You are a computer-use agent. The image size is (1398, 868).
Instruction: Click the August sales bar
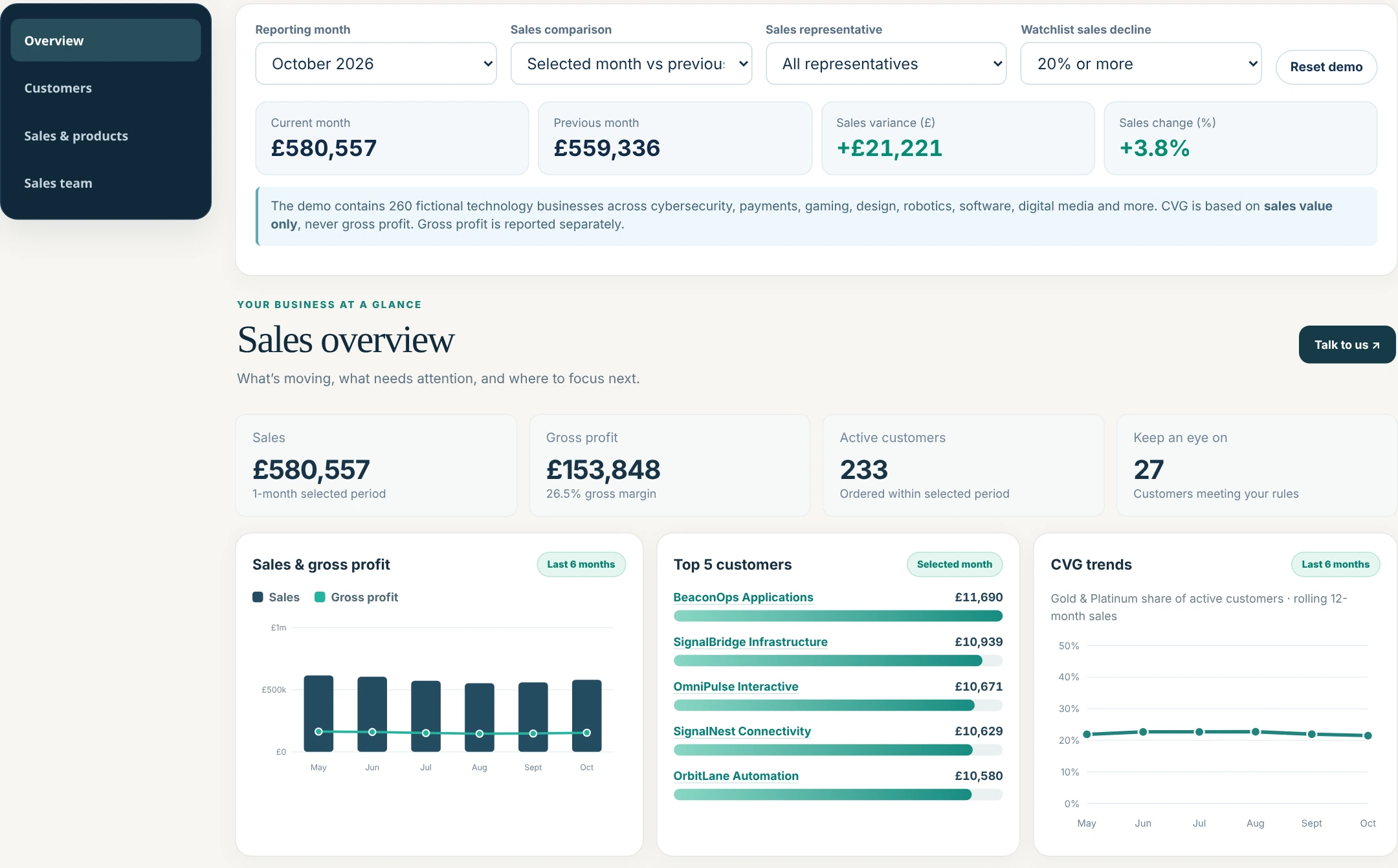(x=480, y=717)
